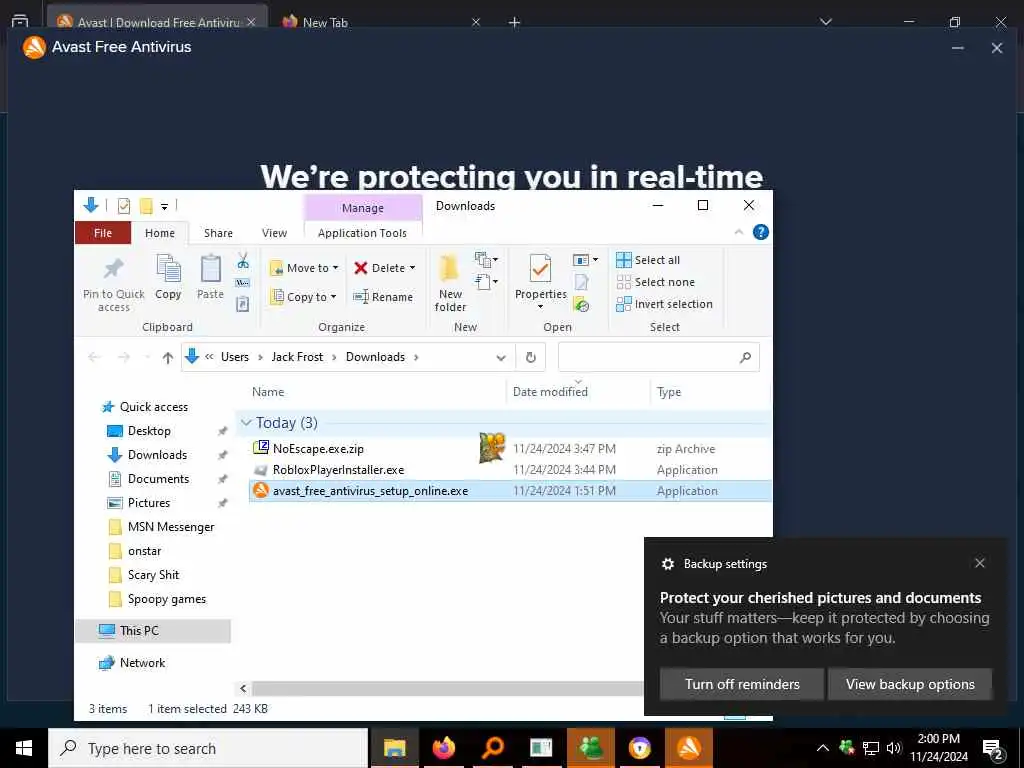
Task: Click the MSN Messenger taskbar icon
Action: coord(590,748)
